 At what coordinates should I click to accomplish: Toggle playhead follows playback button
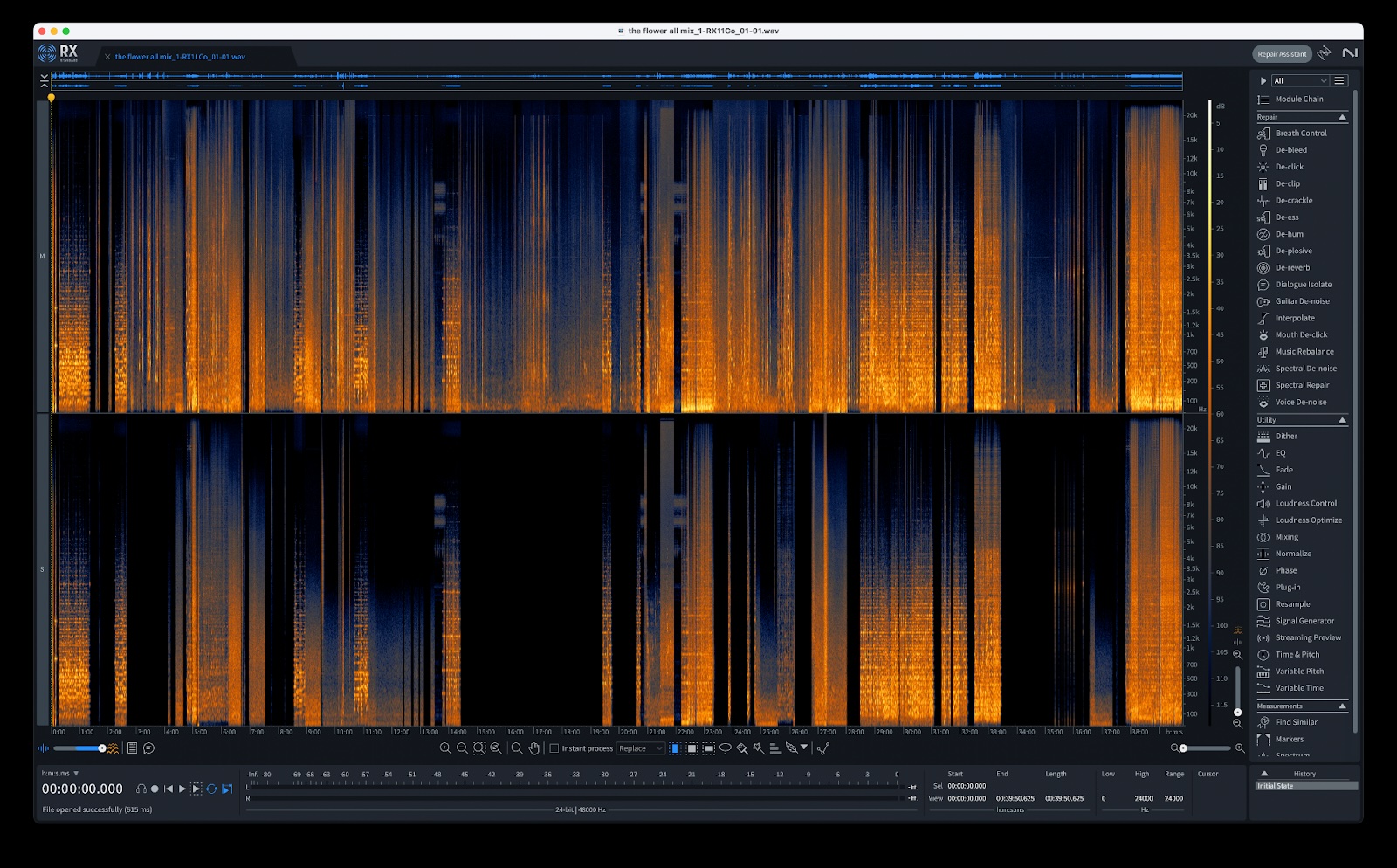pyautogui.click(x=227, y=789)
